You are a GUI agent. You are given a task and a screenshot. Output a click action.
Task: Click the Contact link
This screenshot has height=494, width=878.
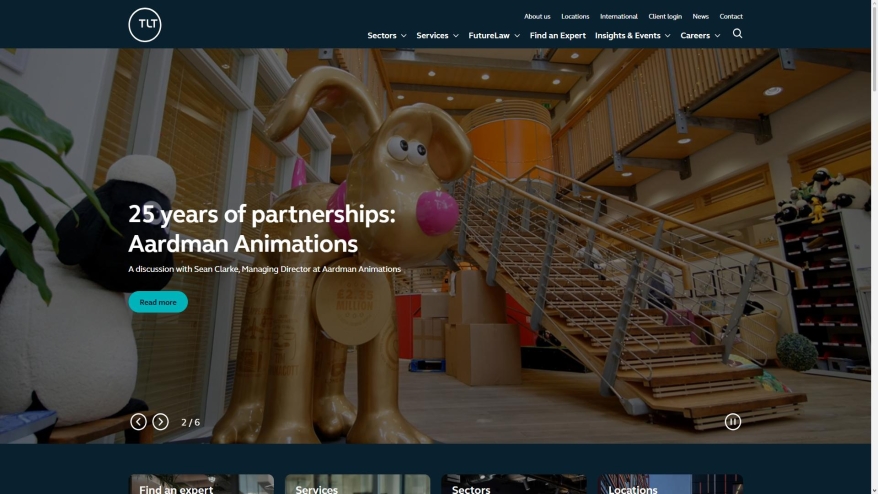point(731,16)
